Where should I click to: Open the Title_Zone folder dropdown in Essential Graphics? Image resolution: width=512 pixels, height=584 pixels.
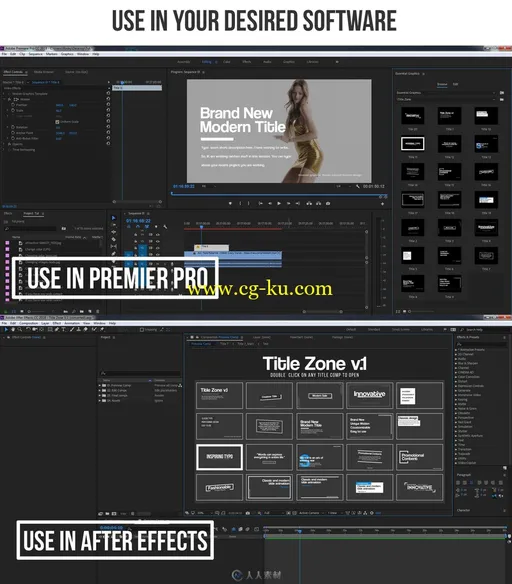click(x=446, y=99)
